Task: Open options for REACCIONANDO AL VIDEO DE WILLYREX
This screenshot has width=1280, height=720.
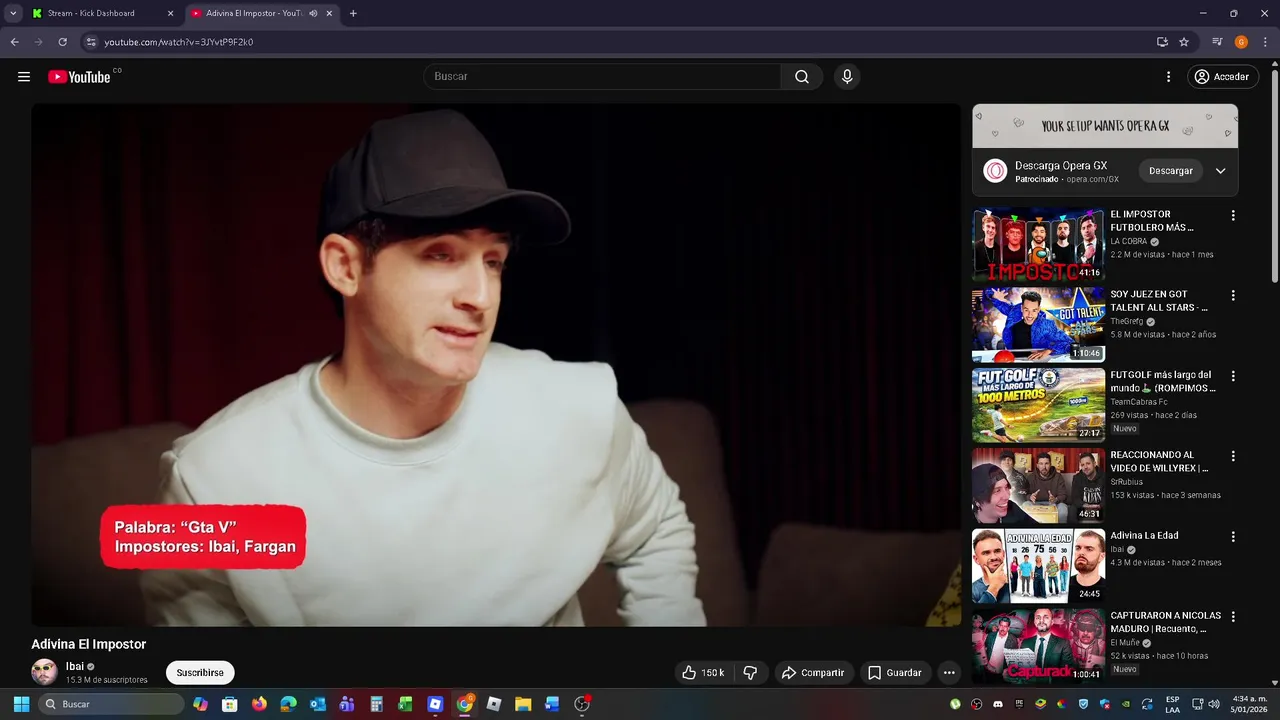Action: [1233, 456]
